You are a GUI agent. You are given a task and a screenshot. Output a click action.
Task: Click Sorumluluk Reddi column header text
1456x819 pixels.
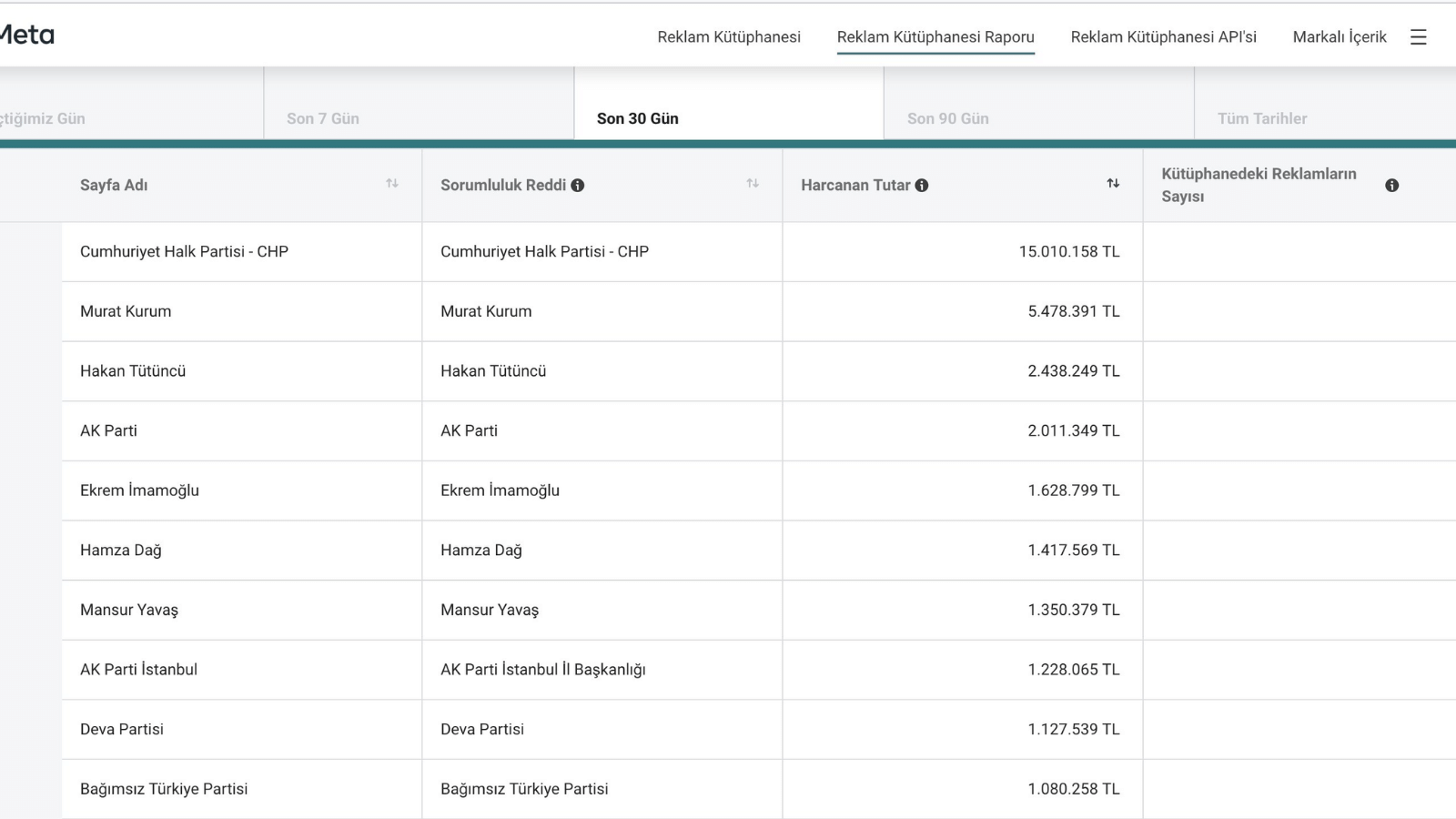pyautogui.click(x=503, y=186)
